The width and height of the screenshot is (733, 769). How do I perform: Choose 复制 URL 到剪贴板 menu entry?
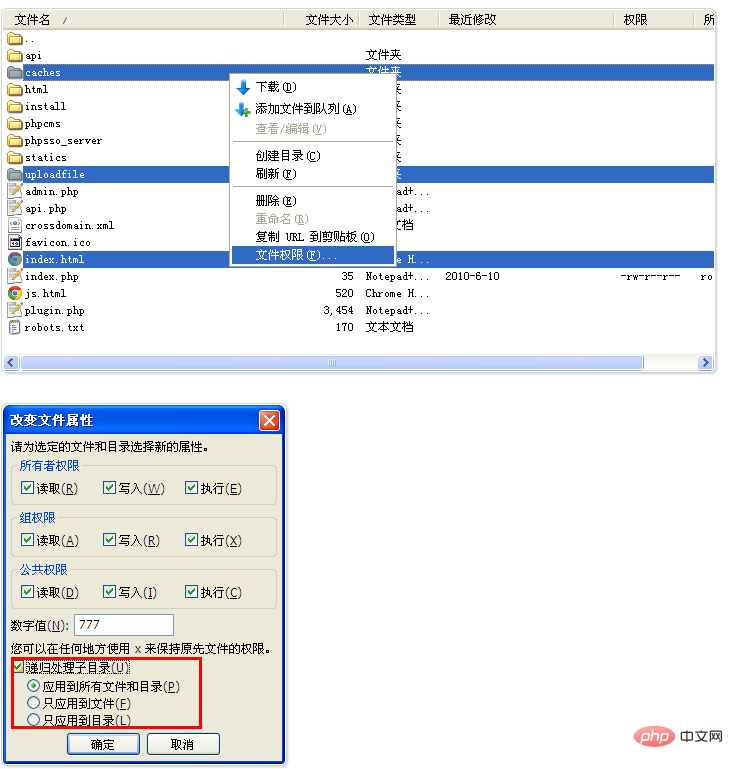point(313,237)
